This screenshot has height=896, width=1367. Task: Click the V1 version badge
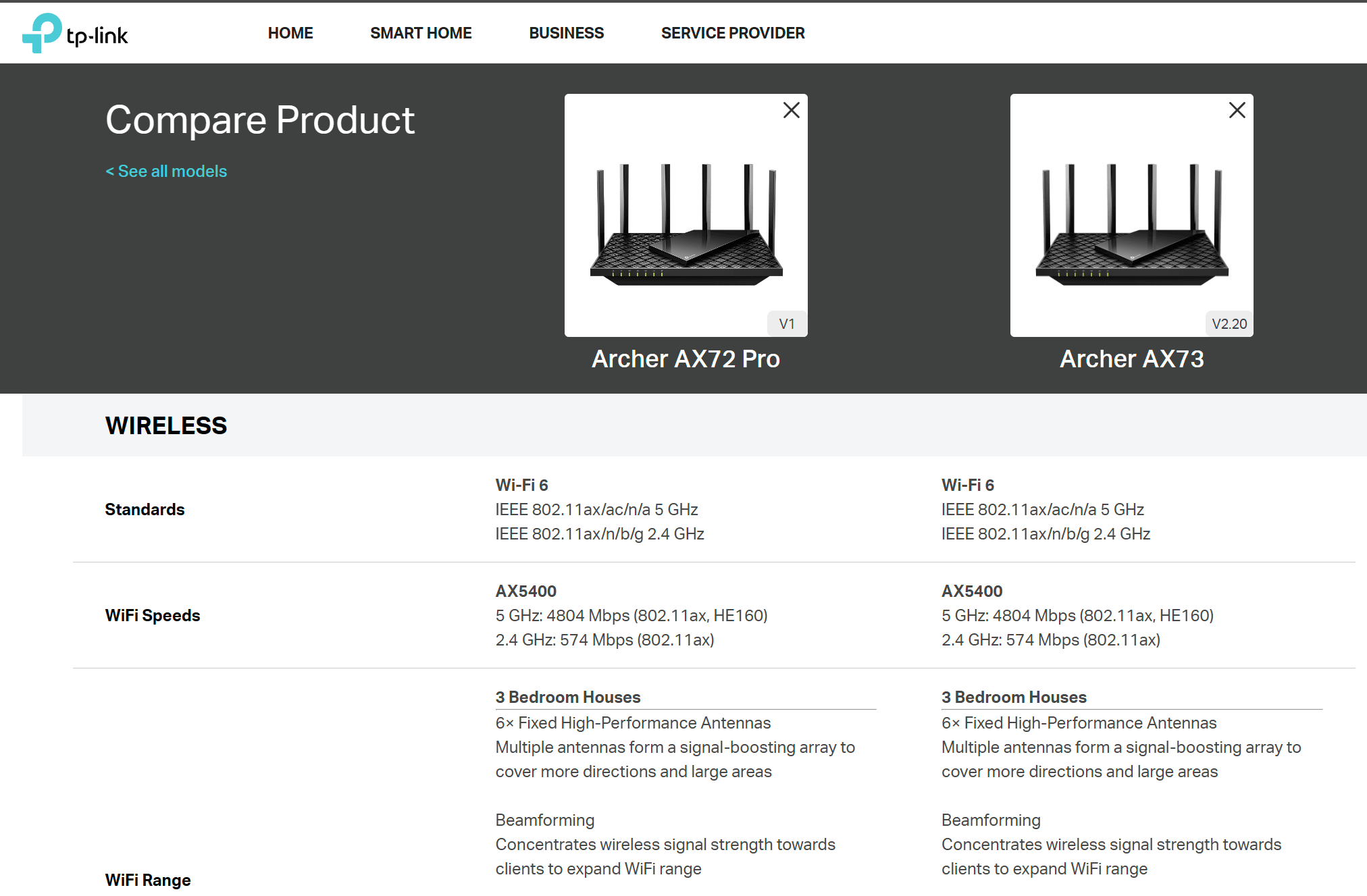coord(787,324)
